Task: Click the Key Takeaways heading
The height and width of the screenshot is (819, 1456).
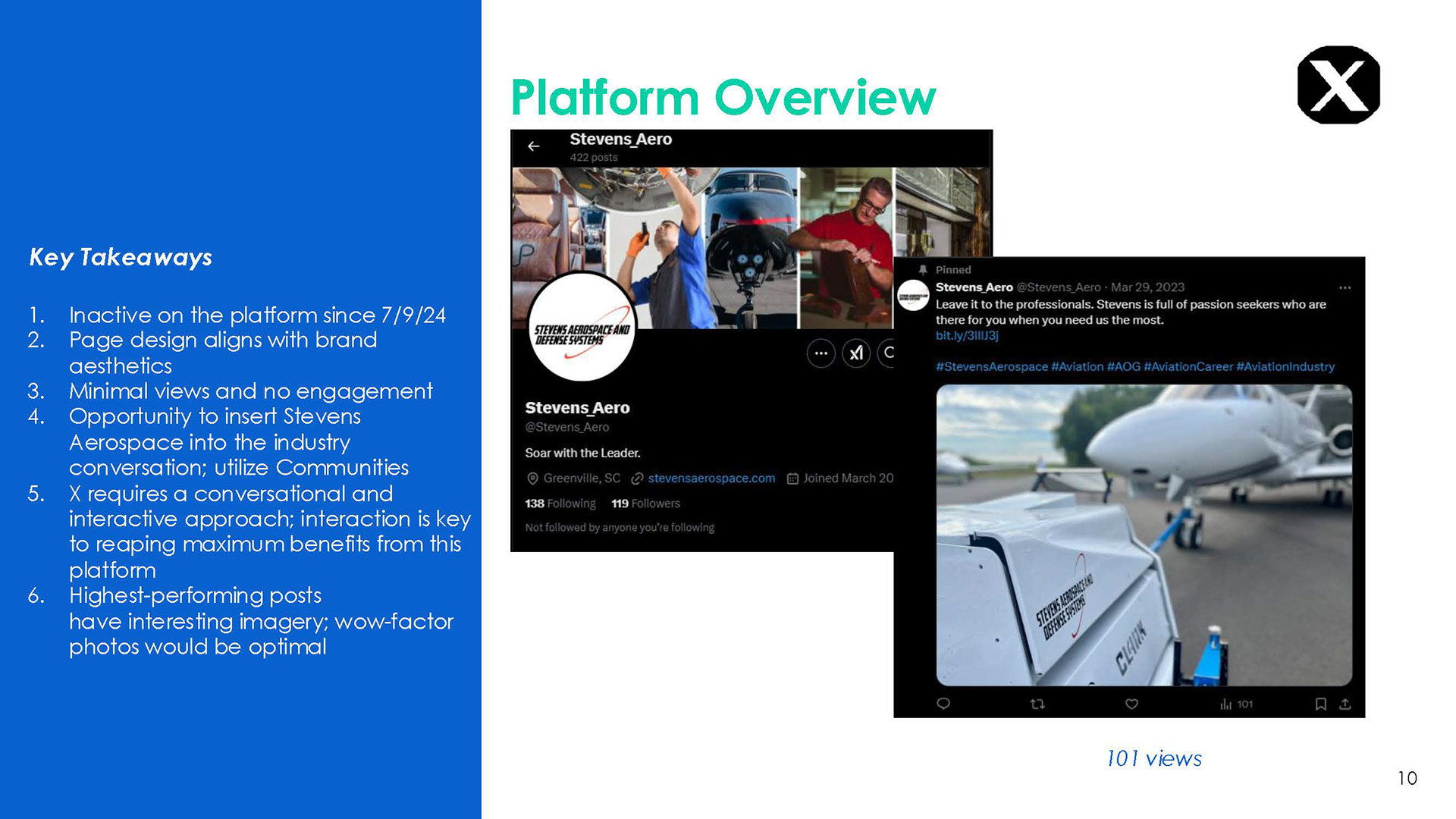Action: 121,258
